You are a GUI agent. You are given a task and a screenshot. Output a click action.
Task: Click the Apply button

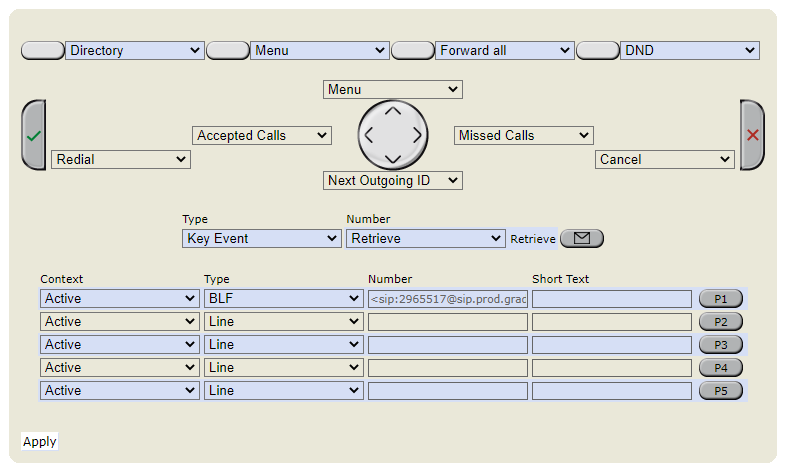pos(40,441)
